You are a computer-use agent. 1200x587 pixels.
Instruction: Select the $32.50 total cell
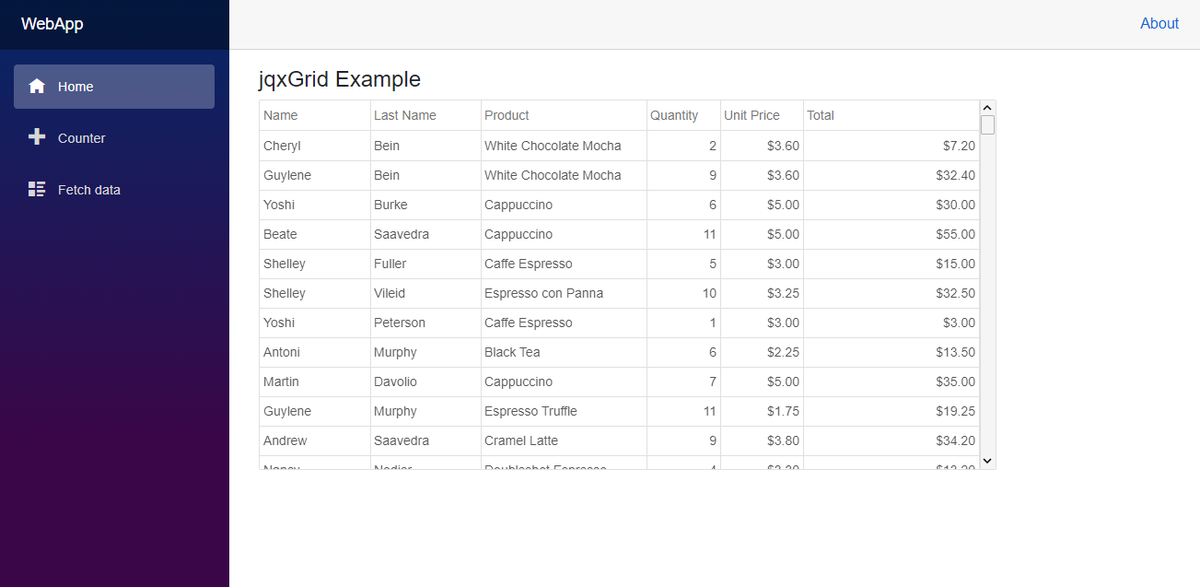pyautogui.click(x=892, y=293)
